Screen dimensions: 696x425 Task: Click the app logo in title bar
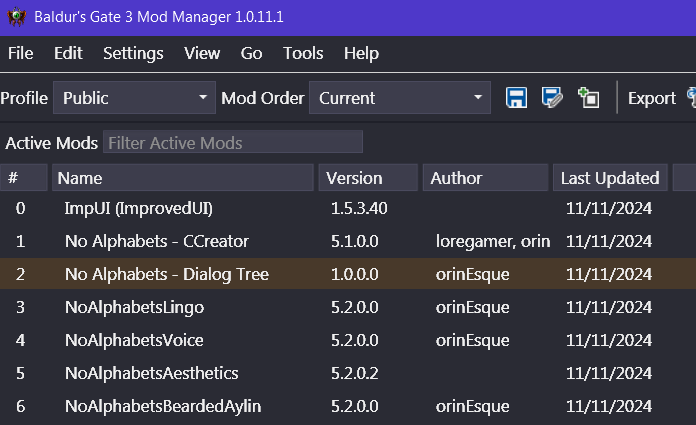click(x=17, y=17)
